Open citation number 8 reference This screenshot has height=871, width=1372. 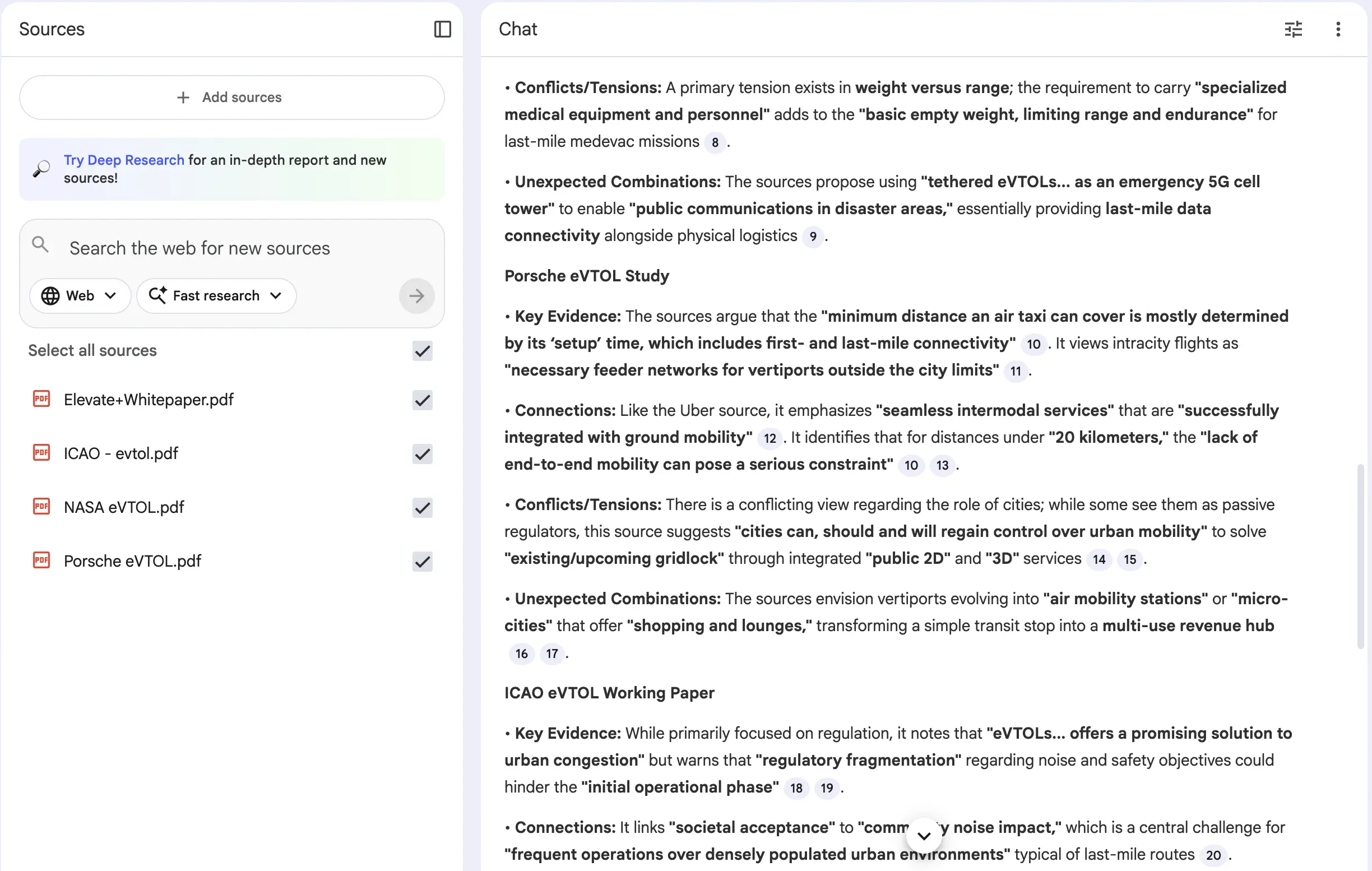[715, 142]
